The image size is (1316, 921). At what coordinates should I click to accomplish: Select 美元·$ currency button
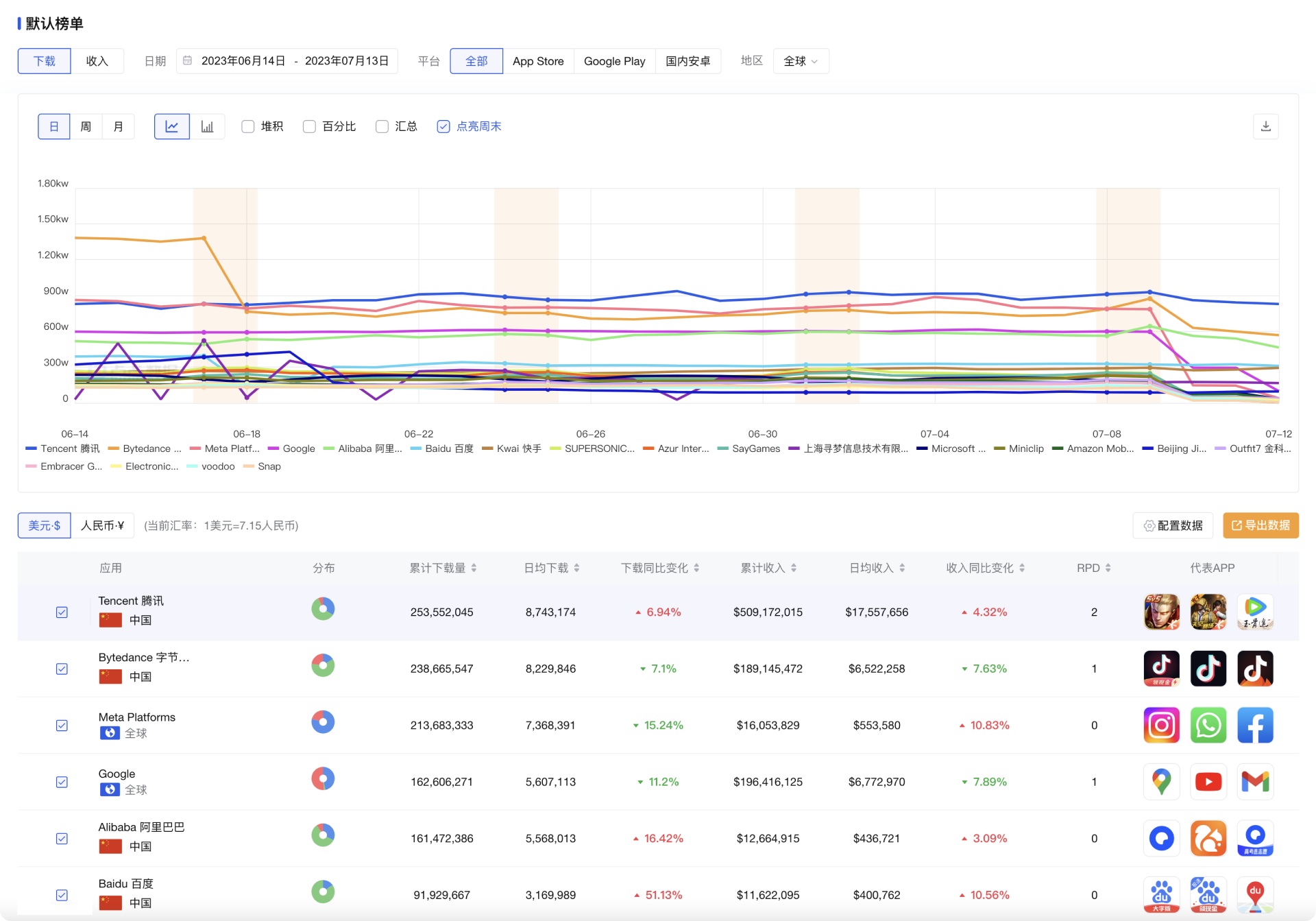coord(45,525)
